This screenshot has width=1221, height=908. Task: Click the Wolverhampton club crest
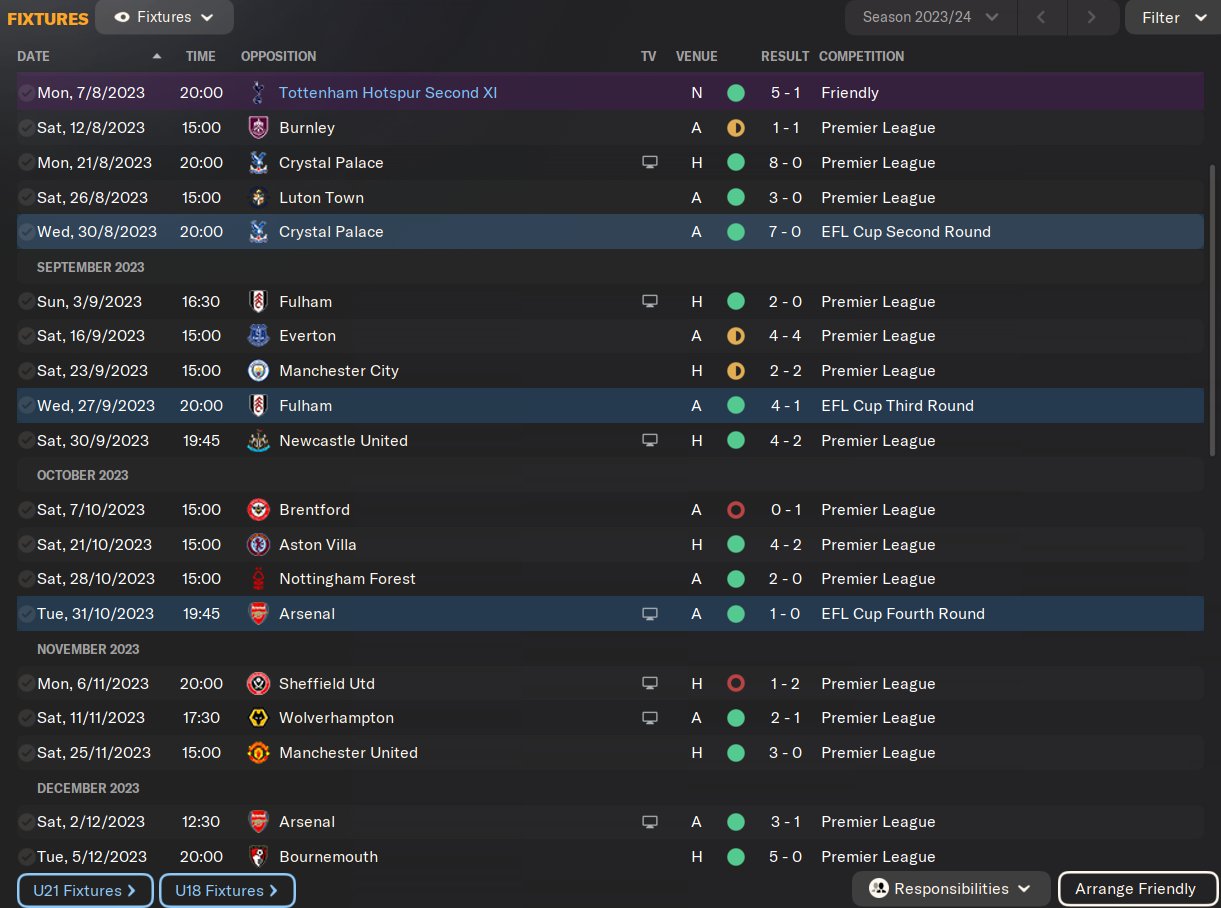pyautogui.click(x=258, y=718)
